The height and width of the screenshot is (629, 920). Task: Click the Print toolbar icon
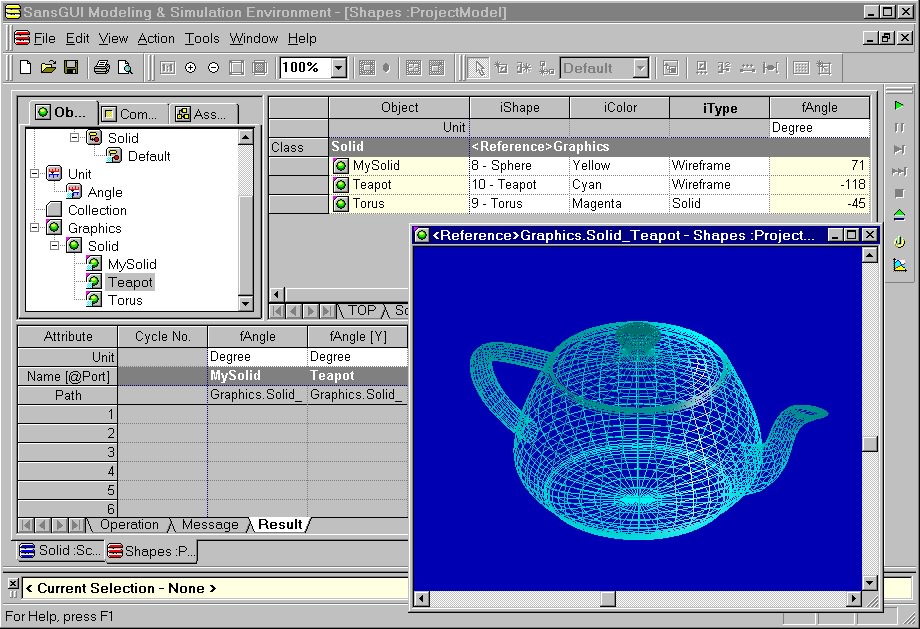coord(101,68)
